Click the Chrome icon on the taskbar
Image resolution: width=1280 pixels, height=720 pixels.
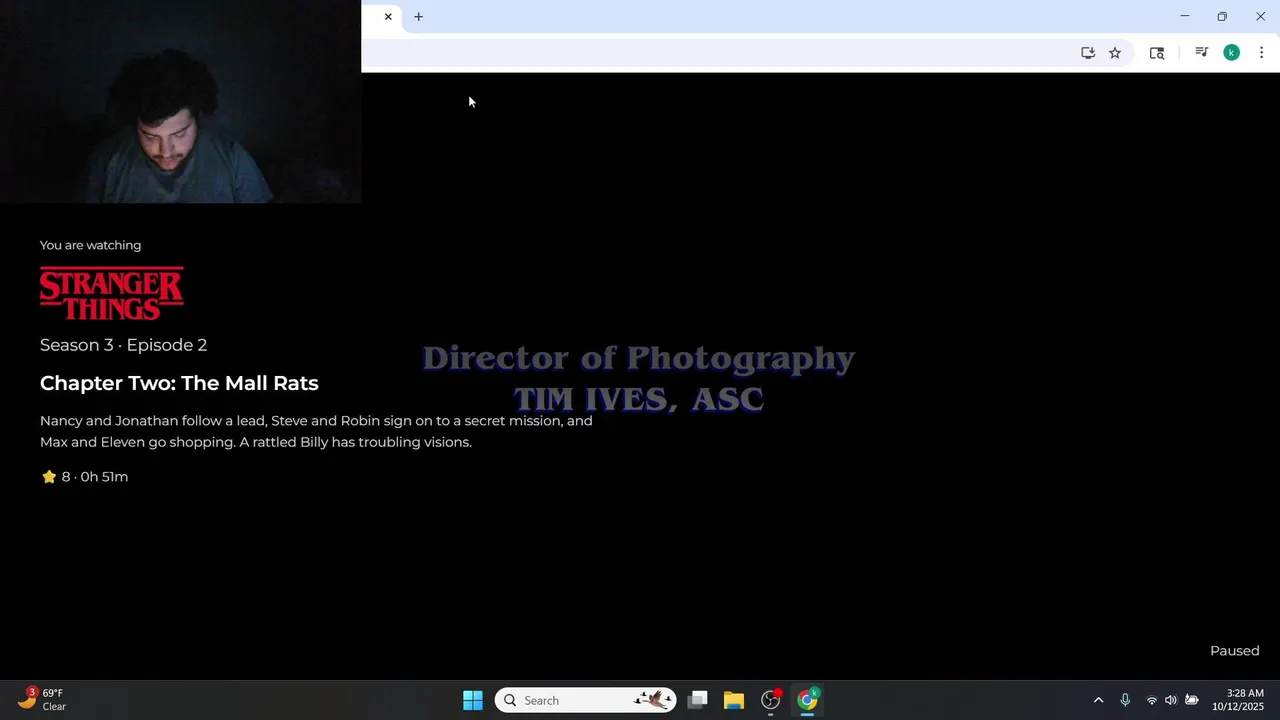pos(807,700)
